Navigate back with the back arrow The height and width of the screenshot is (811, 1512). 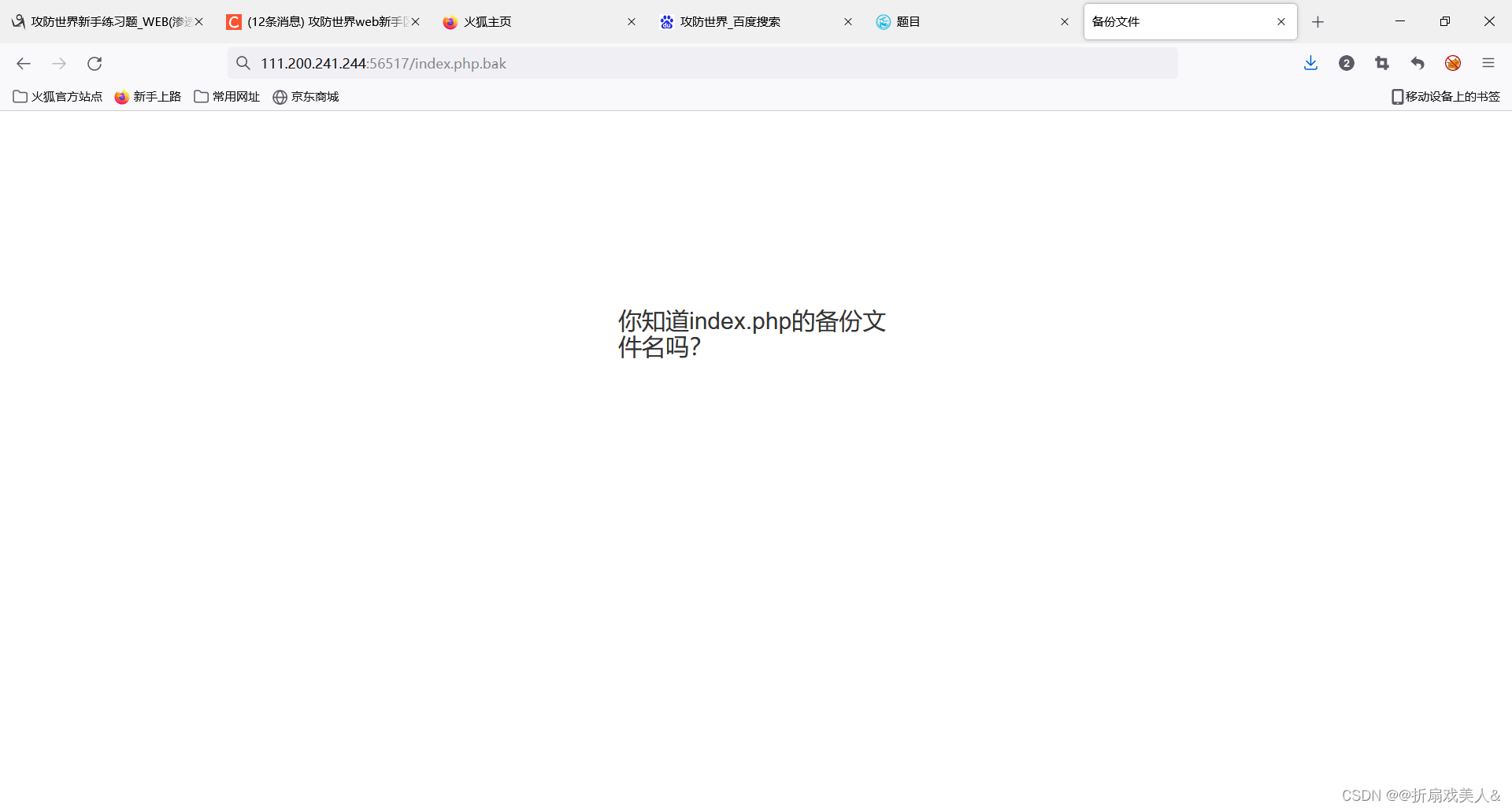[x=24, y=64]
